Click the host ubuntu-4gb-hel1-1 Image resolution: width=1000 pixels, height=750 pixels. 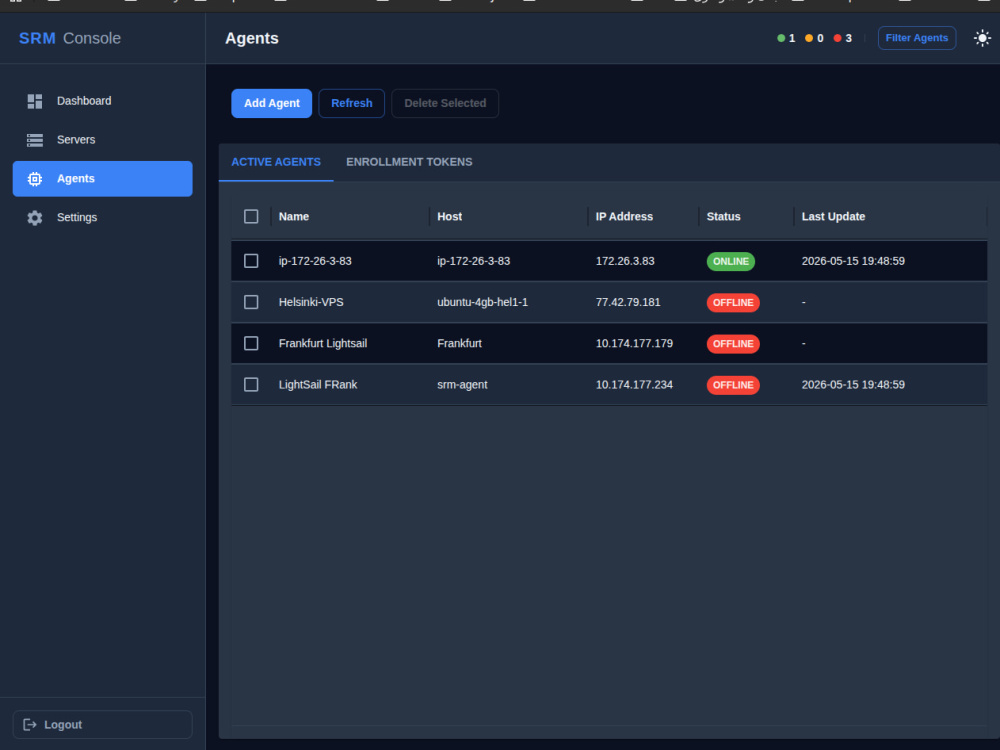[483, 302]
